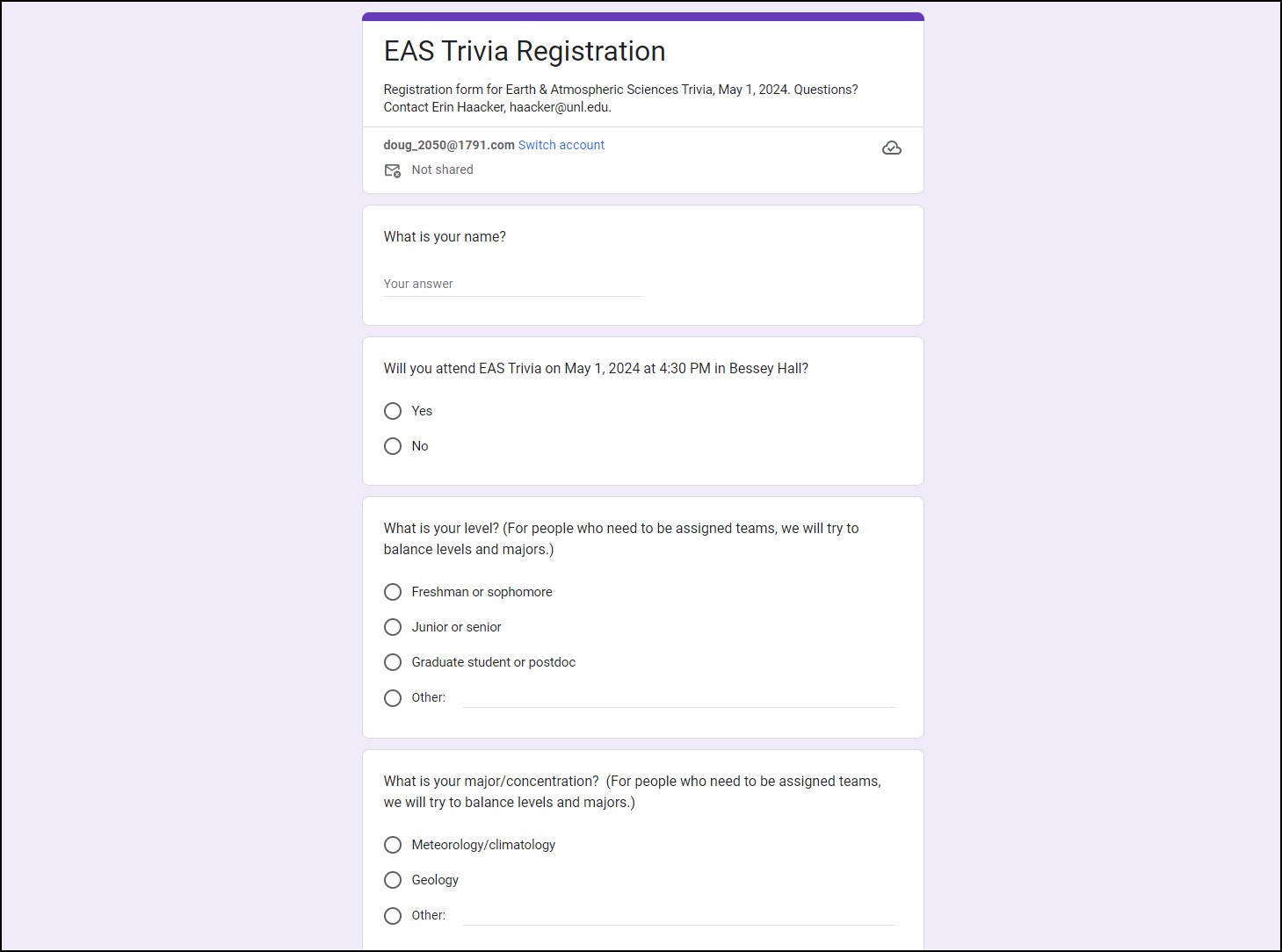Click the Switch account link
The width and height of the screenshot is (1282, 952).
coord(561,145)
